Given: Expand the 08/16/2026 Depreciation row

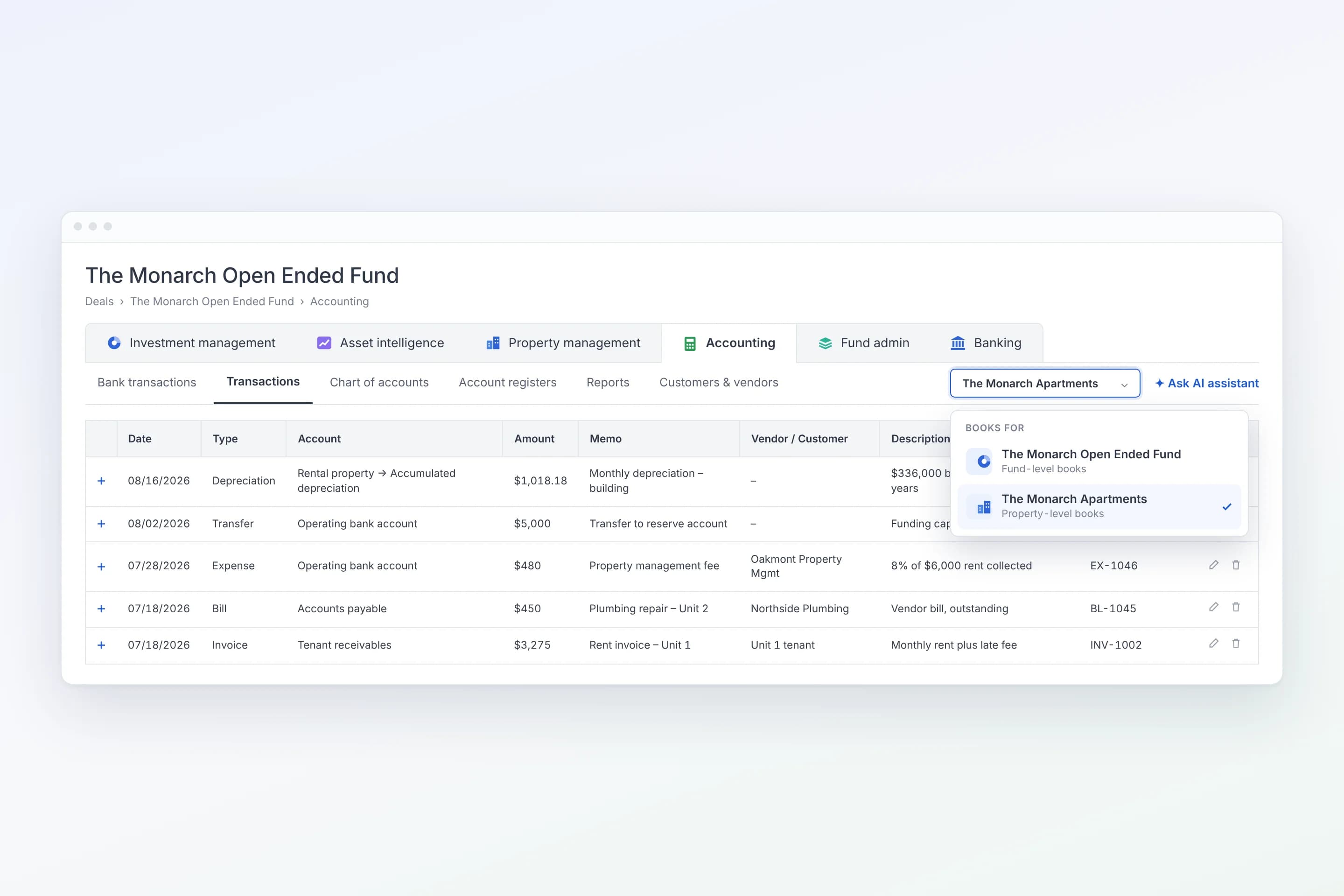Looking at the screenshot, I should [101, 481].
